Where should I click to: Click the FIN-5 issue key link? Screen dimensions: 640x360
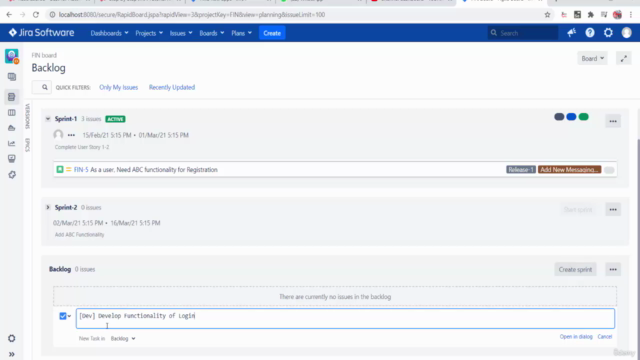tap(81, 170)
